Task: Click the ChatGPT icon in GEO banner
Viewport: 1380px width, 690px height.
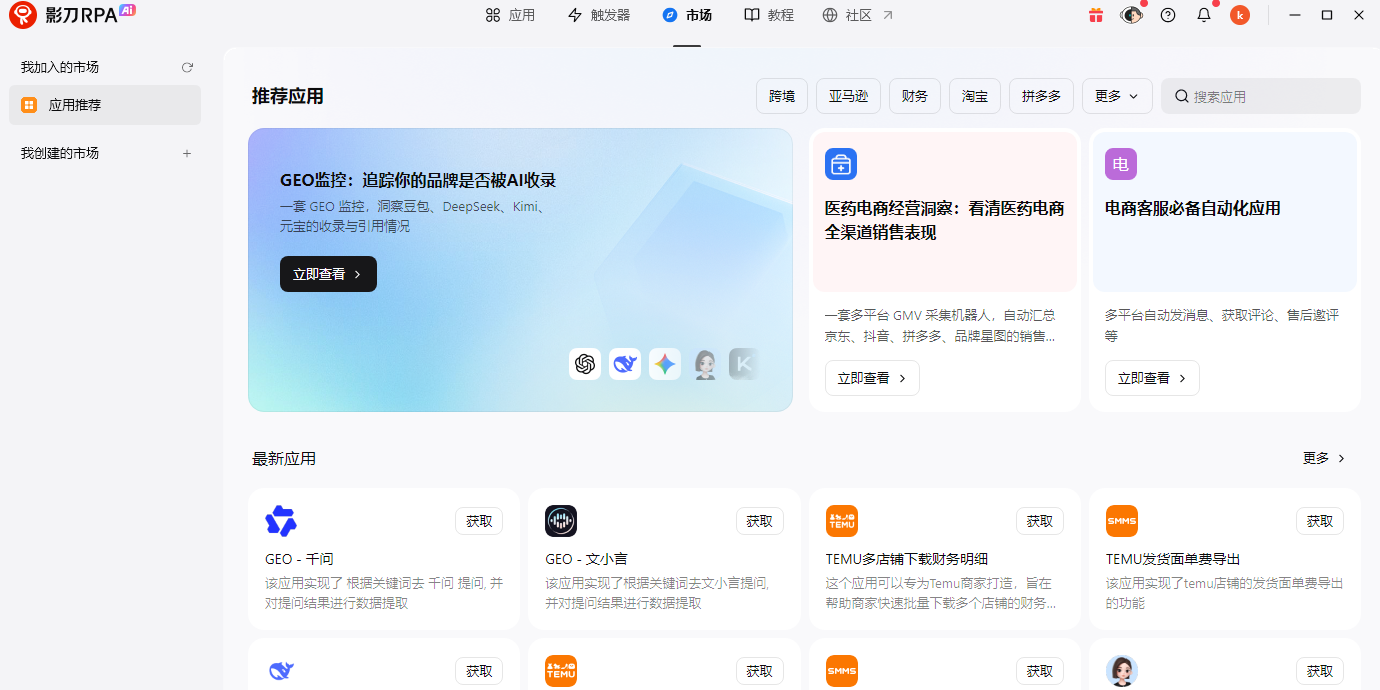Action: click(x=585, y=364)
